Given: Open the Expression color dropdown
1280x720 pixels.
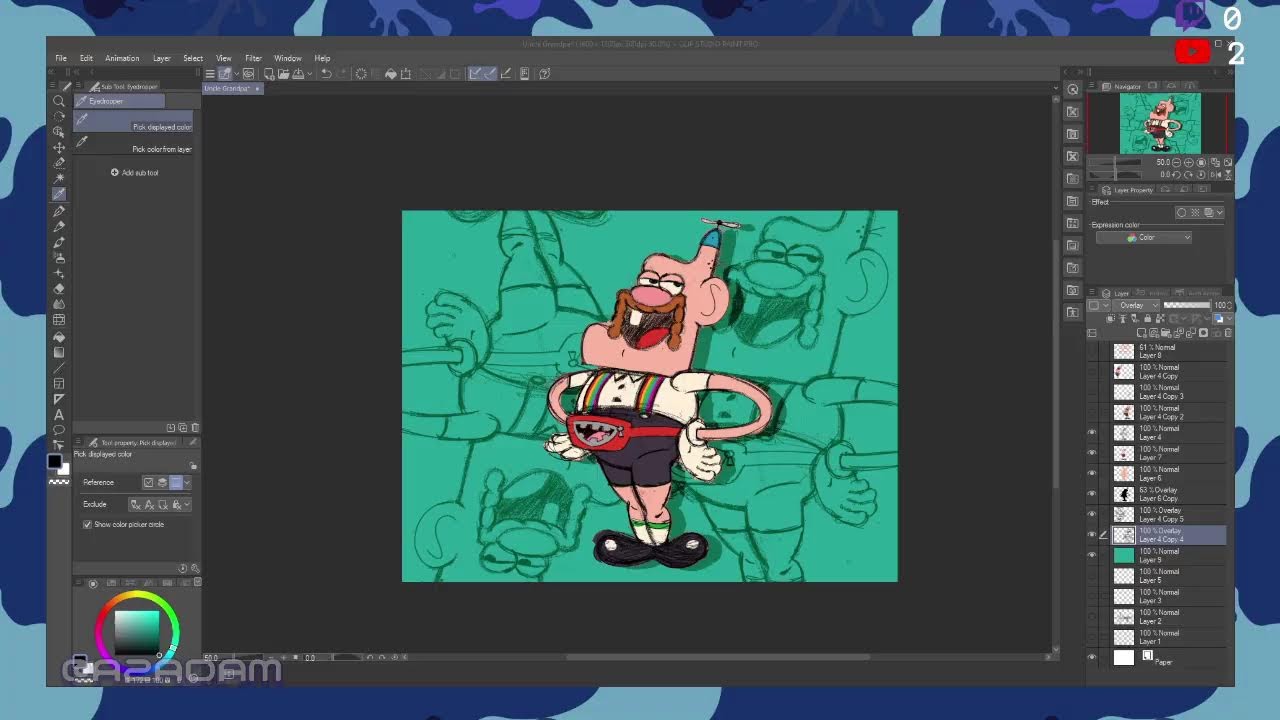Looking at the screenshot, I should (x=1144, y=238).
